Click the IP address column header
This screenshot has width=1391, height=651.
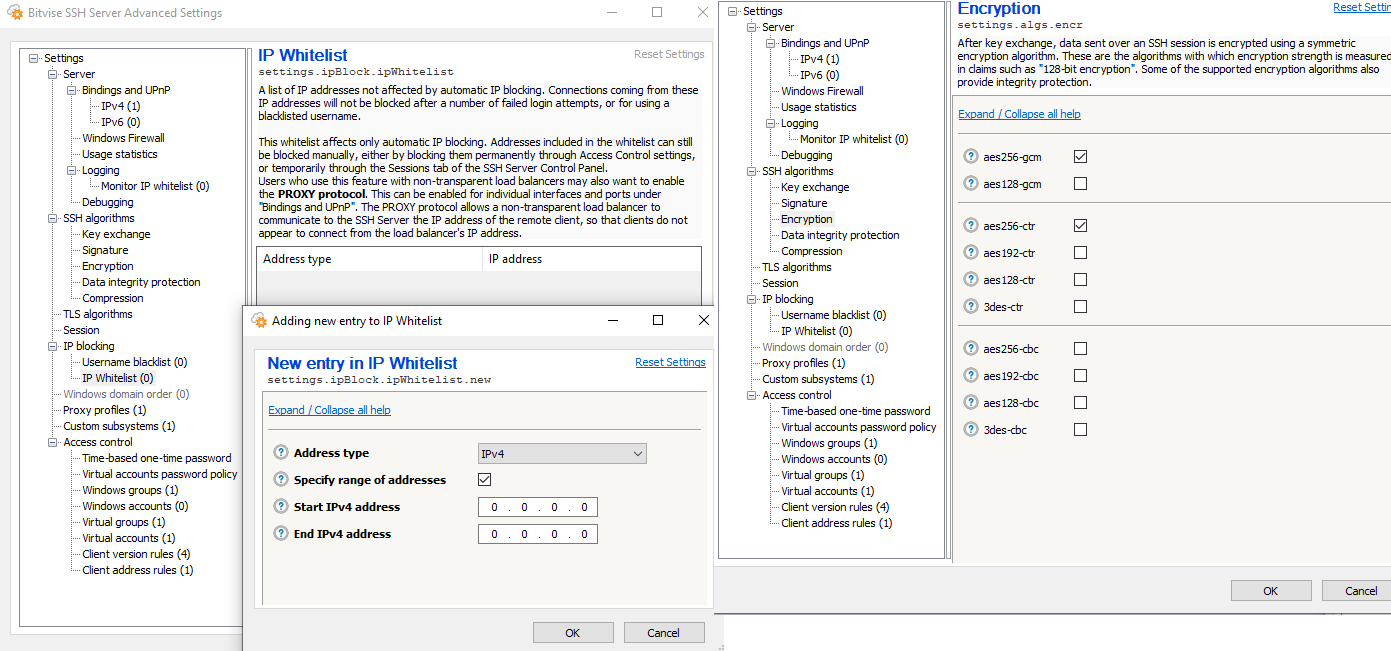click(x=591, y=259)
